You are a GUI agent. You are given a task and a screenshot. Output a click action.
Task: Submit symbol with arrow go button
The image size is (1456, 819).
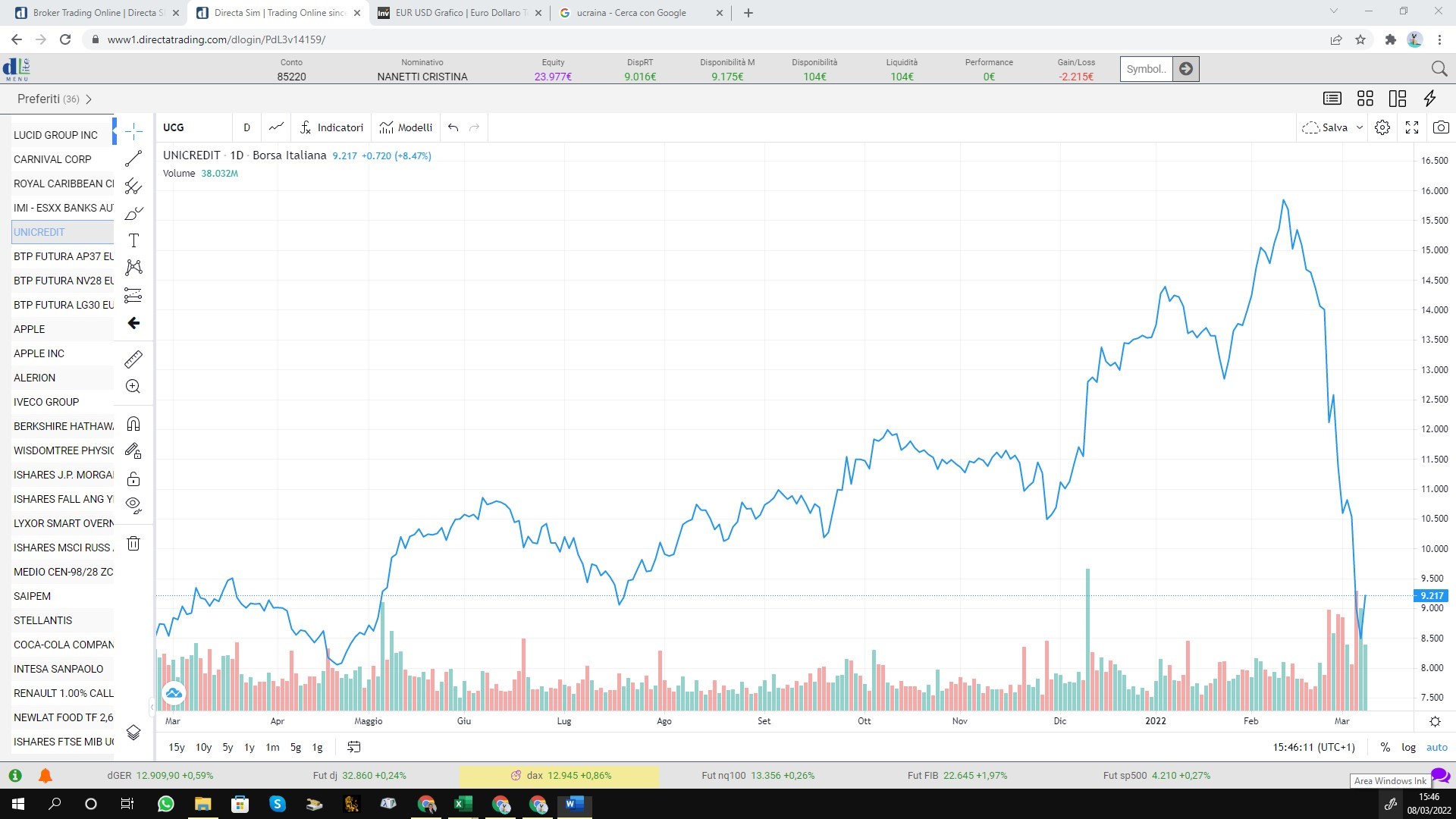pyautogui.click(x=1186, y=69)
